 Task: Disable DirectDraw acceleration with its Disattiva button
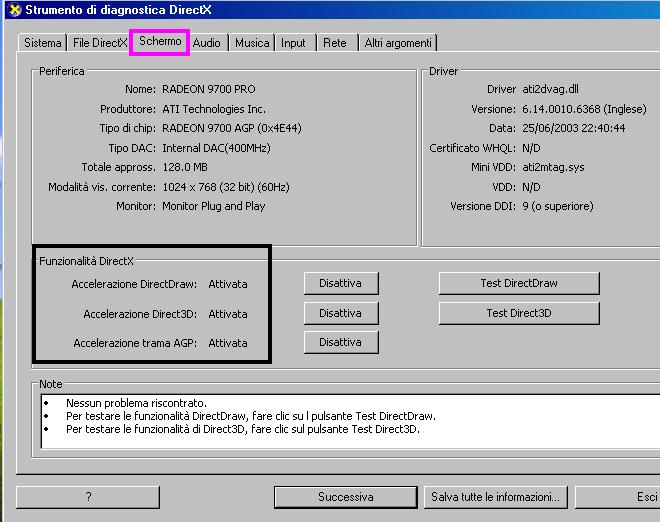point(340,283)
